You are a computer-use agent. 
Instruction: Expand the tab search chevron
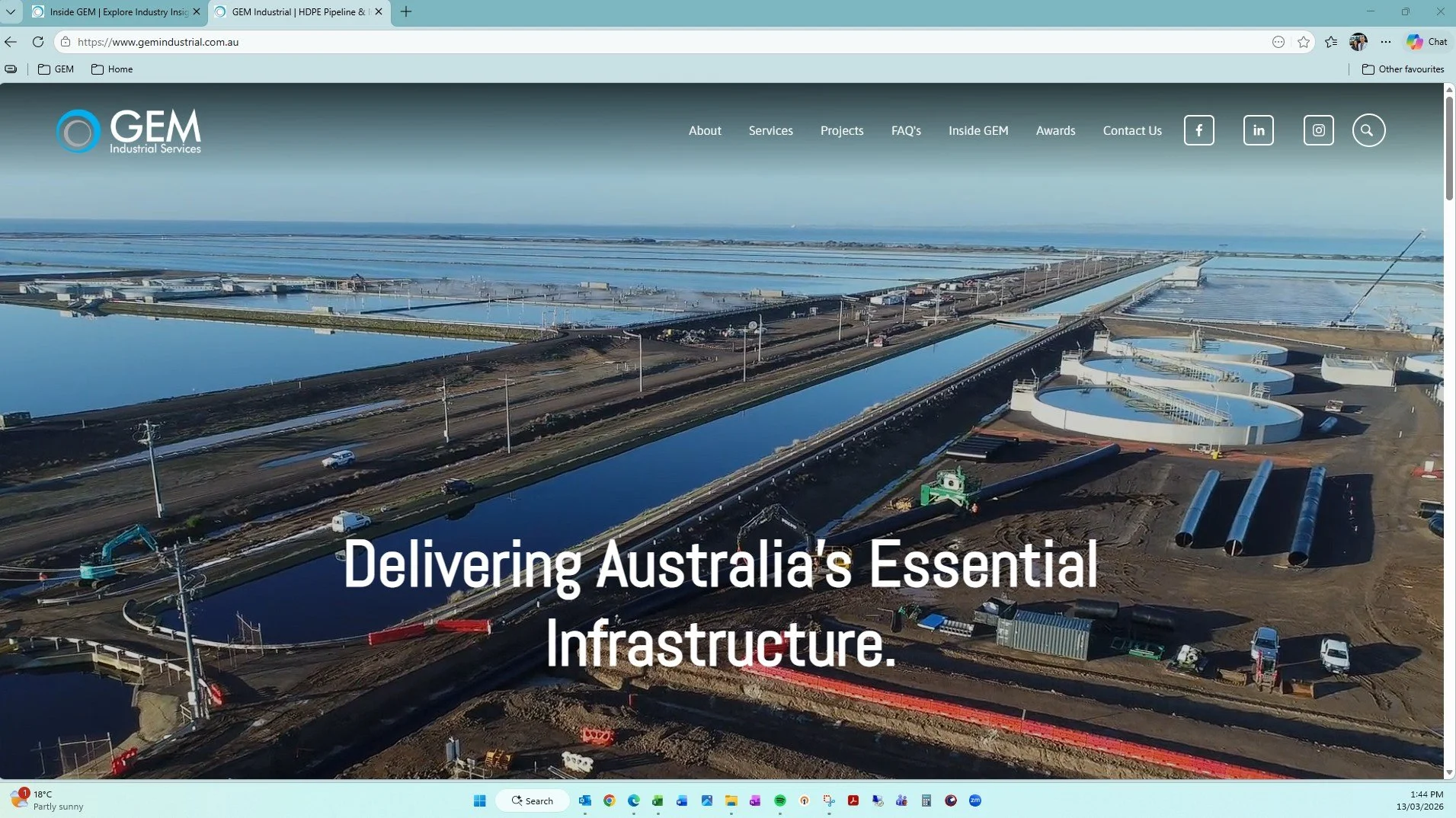(11, 11)
